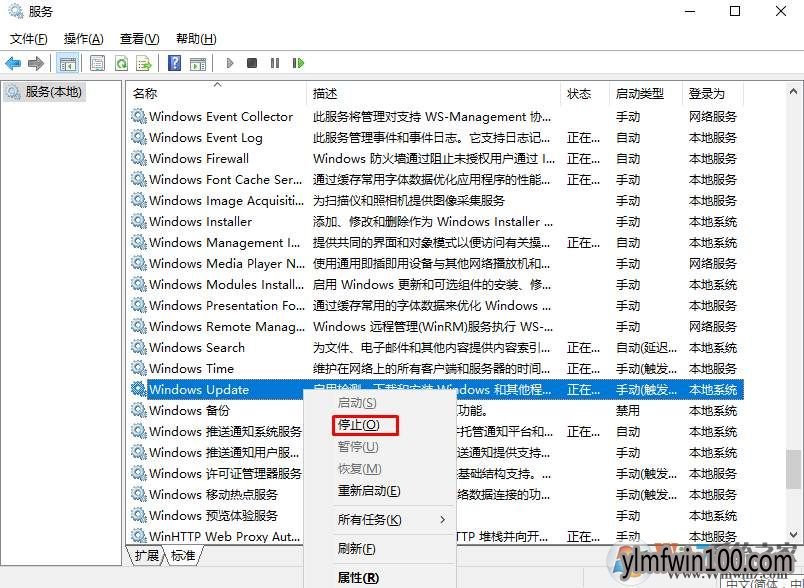This screenshot has width=804, height=588.
Task: Open the 查看(V) menu
Action: [139, 39]
